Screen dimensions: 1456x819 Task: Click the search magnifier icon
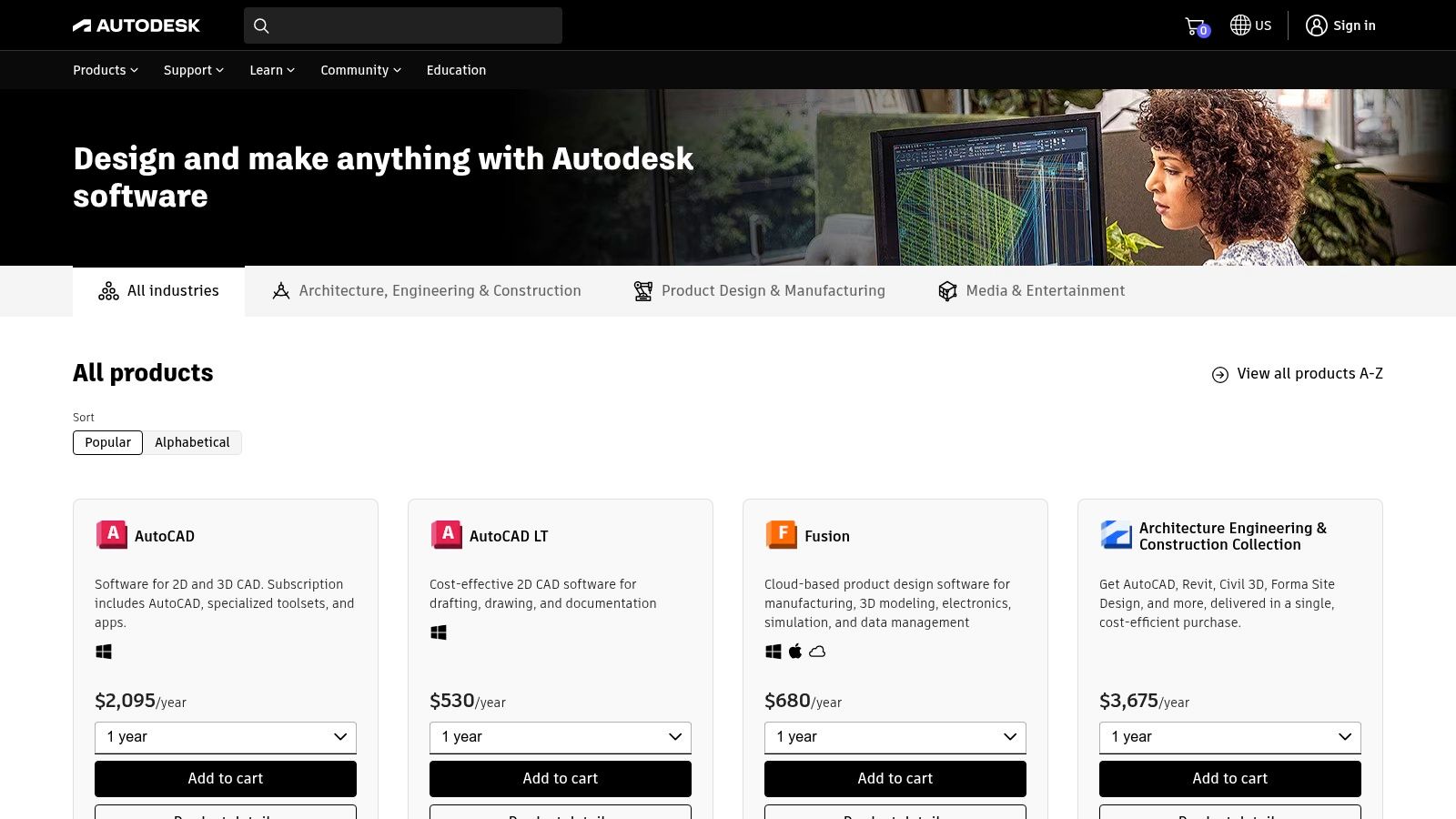261,25
